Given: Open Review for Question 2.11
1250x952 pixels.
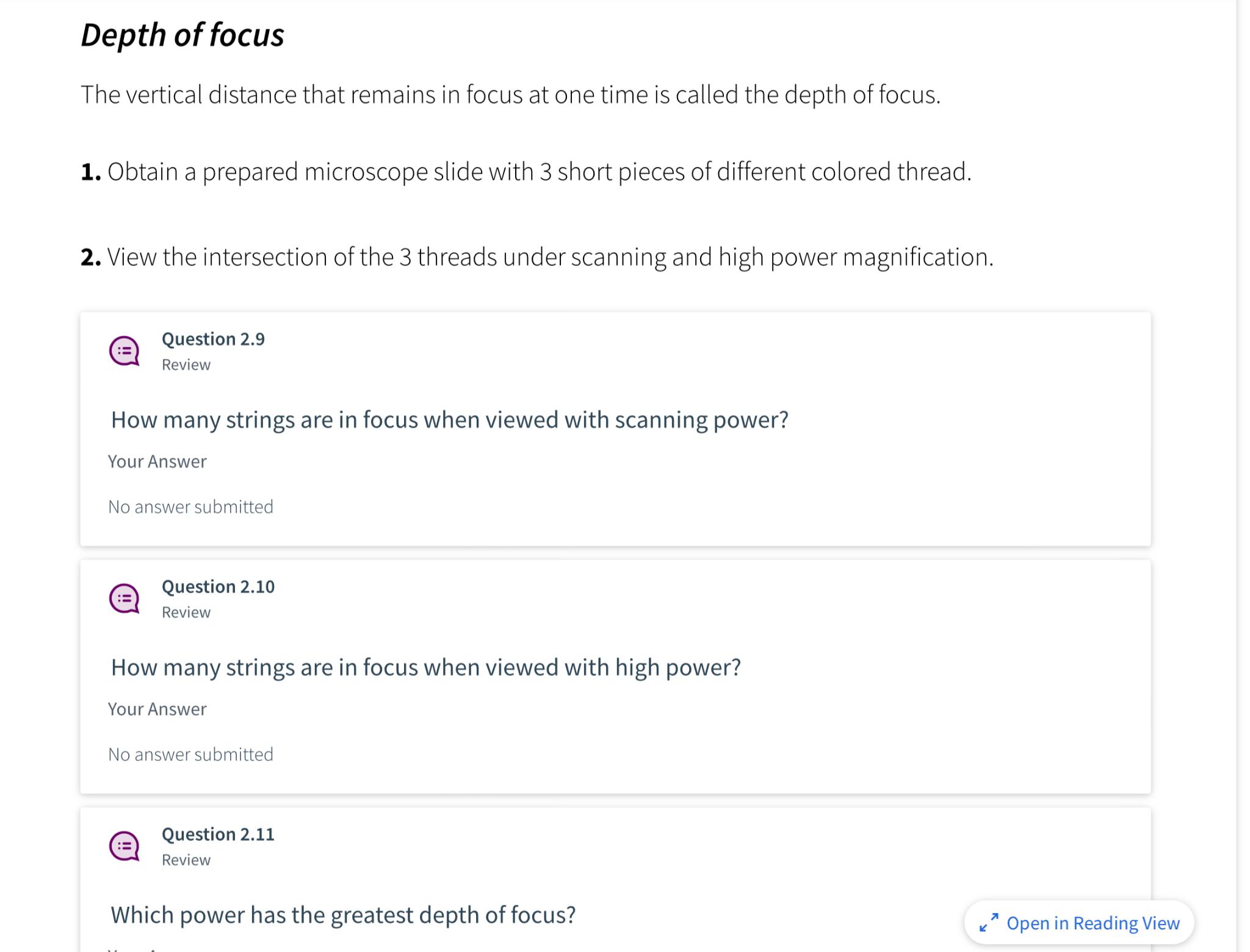Looking at the screenshot, I should tap(185, 860).
